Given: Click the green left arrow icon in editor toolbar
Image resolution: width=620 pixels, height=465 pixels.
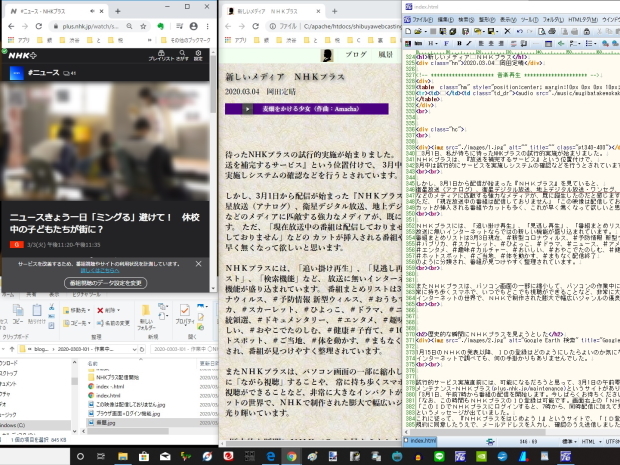Looking at the screenshot, I should [x=560, y=43].
